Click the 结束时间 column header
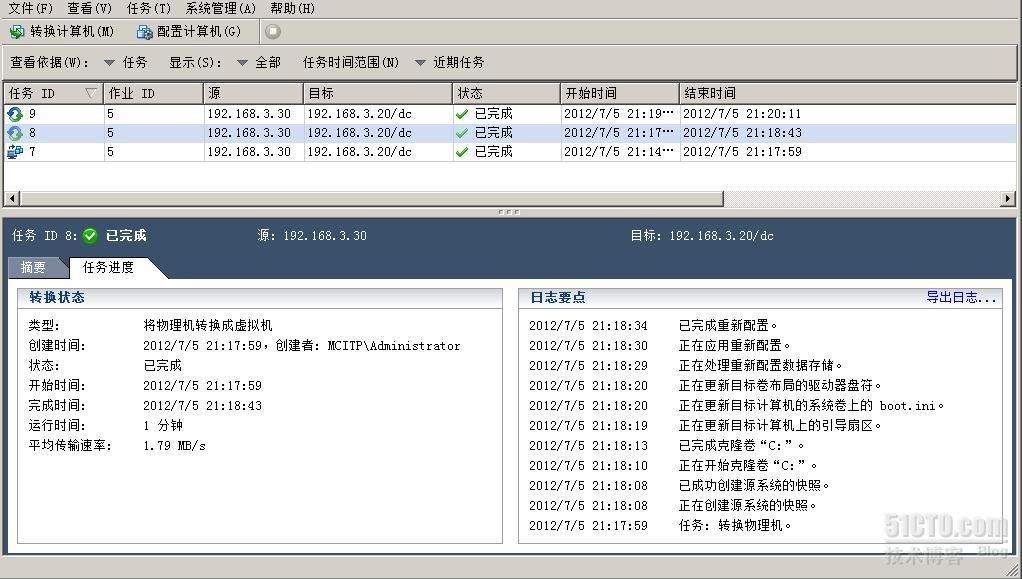Image resolution: width=1022 pixels, height=579 pixels. coord(847,93)
